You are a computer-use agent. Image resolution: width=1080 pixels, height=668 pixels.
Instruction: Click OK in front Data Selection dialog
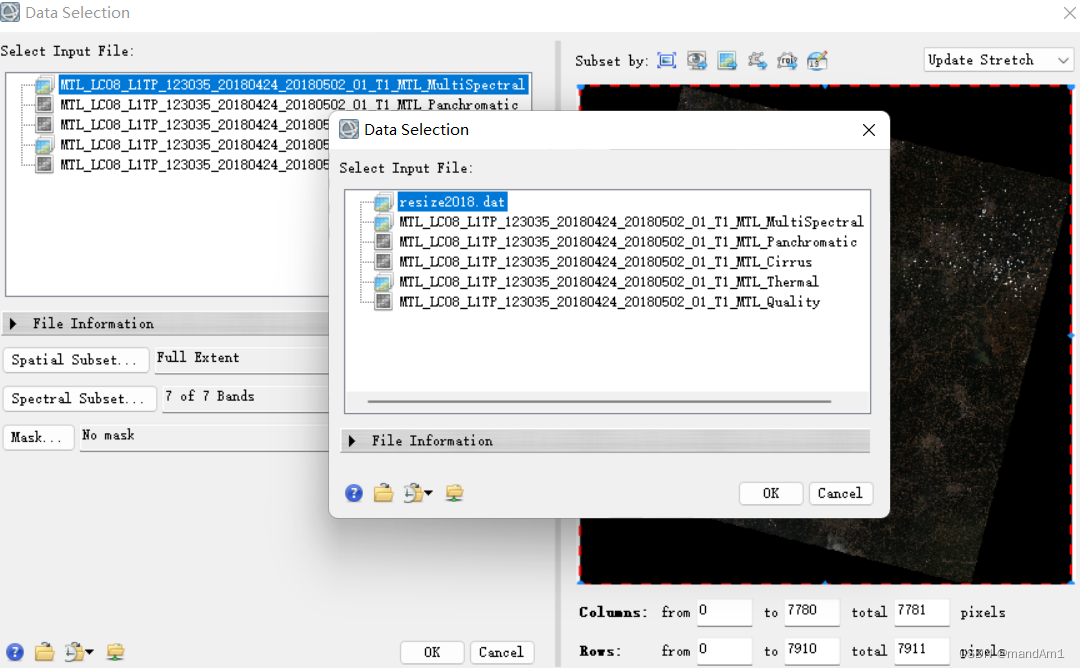coord(771,493)
